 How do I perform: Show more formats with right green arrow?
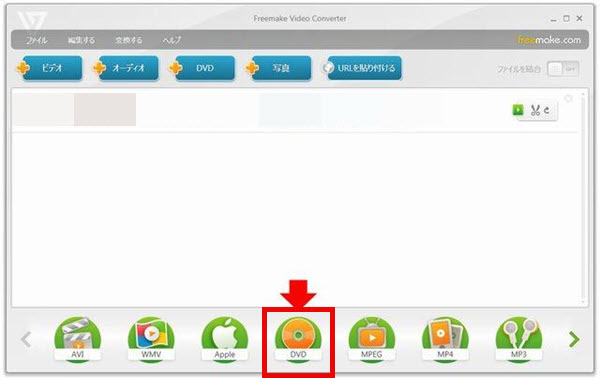pos(574,339)
